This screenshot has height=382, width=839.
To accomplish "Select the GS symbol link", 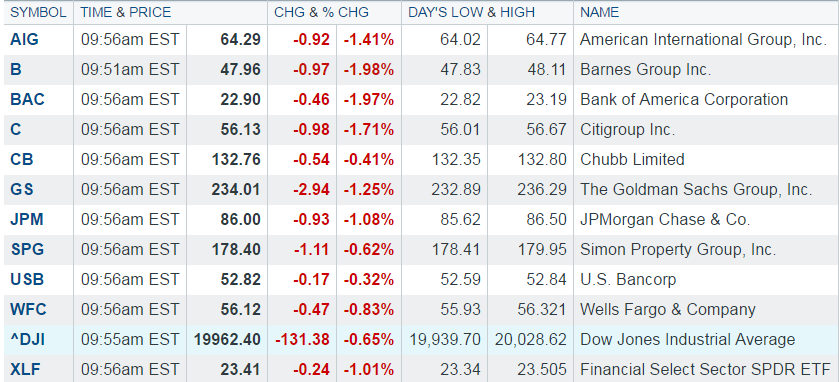I will [22, 189].
